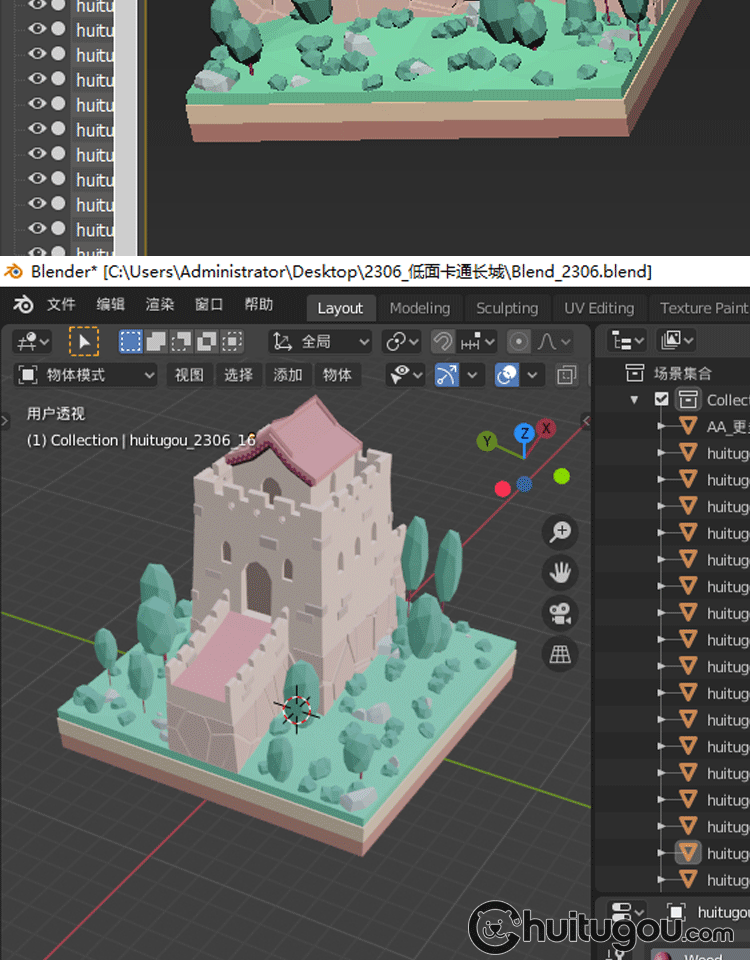Click the 视图 button in viewport header
The width and height of the screenshot is (750, 960).
(189, 375)
